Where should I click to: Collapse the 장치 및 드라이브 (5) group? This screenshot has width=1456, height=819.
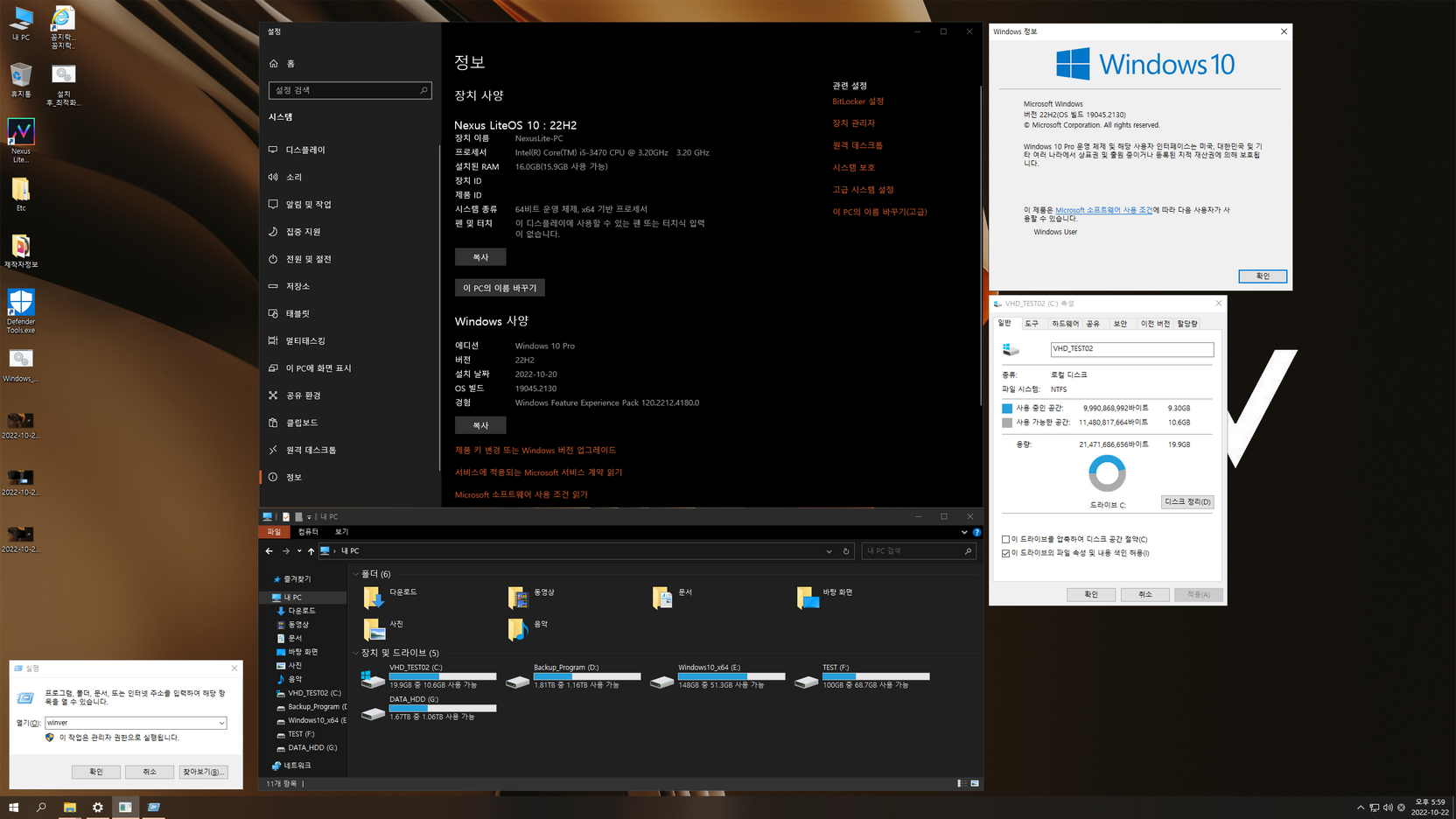(x=355, y=653)
